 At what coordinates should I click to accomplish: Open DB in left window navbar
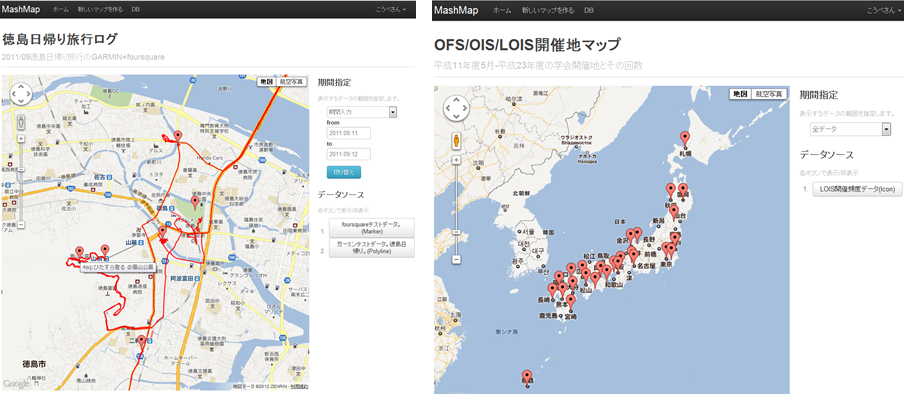[135, 10]
